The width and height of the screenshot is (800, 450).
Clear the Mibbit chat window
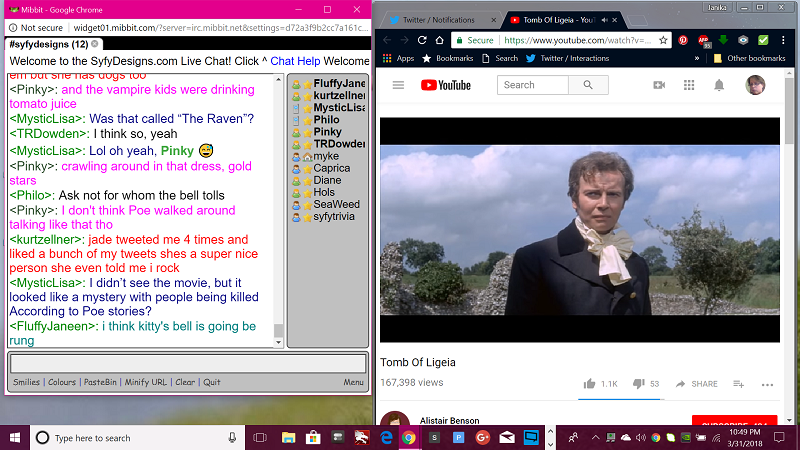point(185,382)
